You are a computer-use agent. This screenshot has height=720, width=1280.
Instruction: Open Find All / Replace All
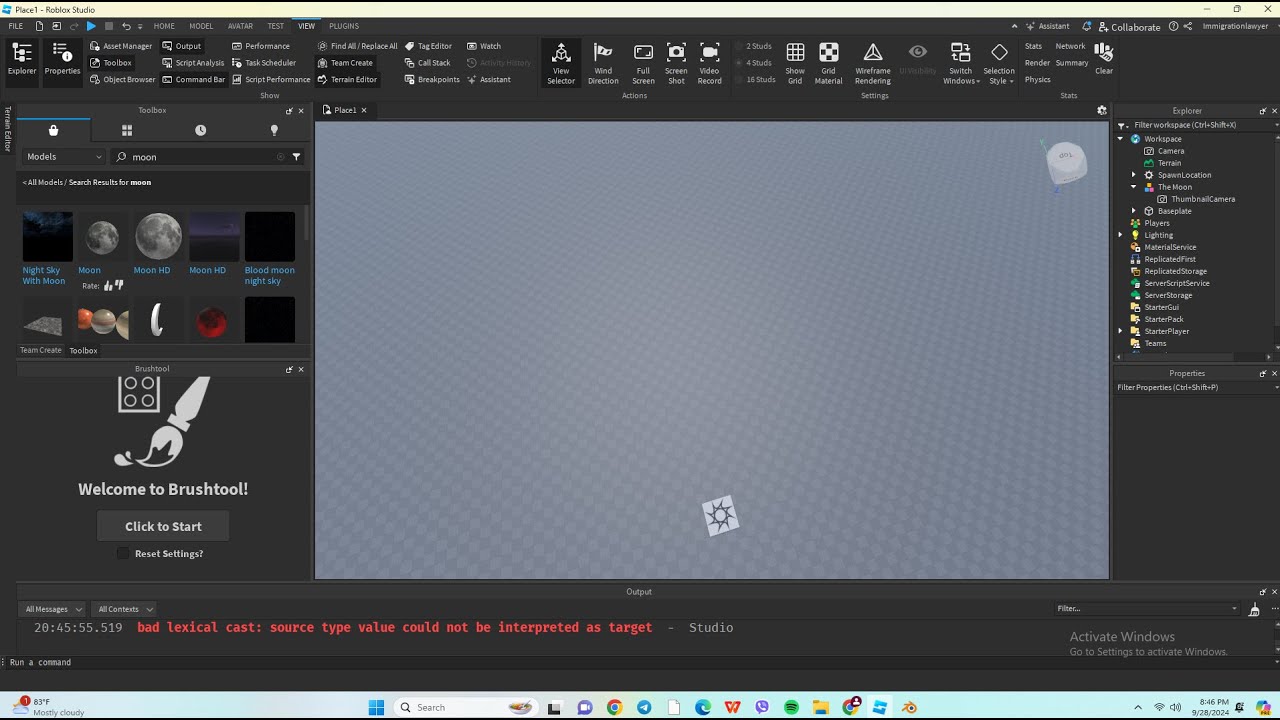click(357, 46)
